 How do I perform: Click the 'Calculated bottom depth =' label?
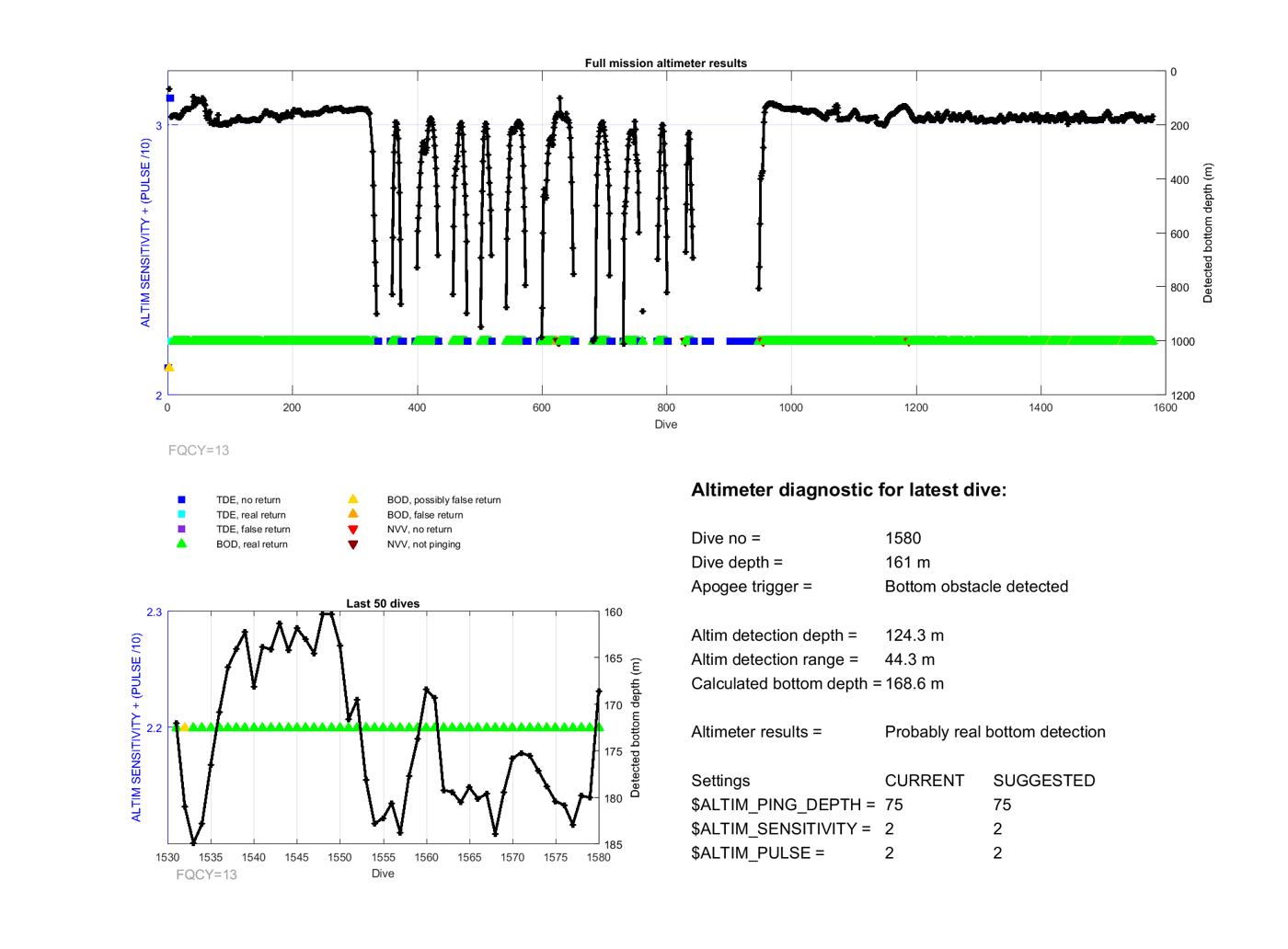tap(787, 684)
